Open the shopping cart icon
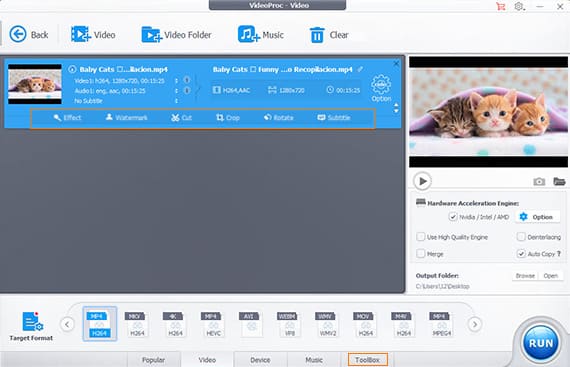570x367 pixels. [501, 7]
